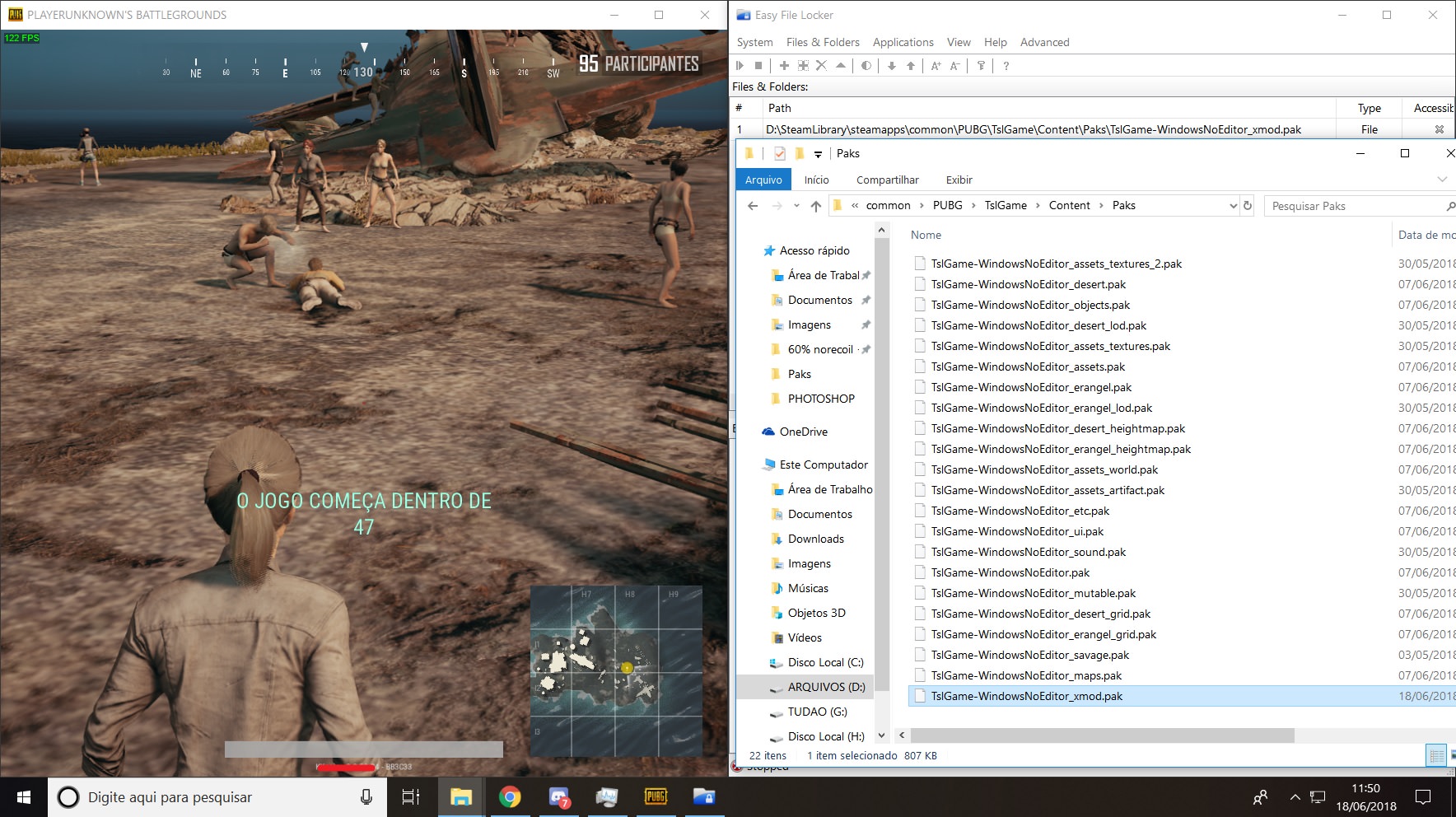Open Customize Quick Access Toolbar dropdown
Screen dimensions: 1456x817
coord(818,154)
